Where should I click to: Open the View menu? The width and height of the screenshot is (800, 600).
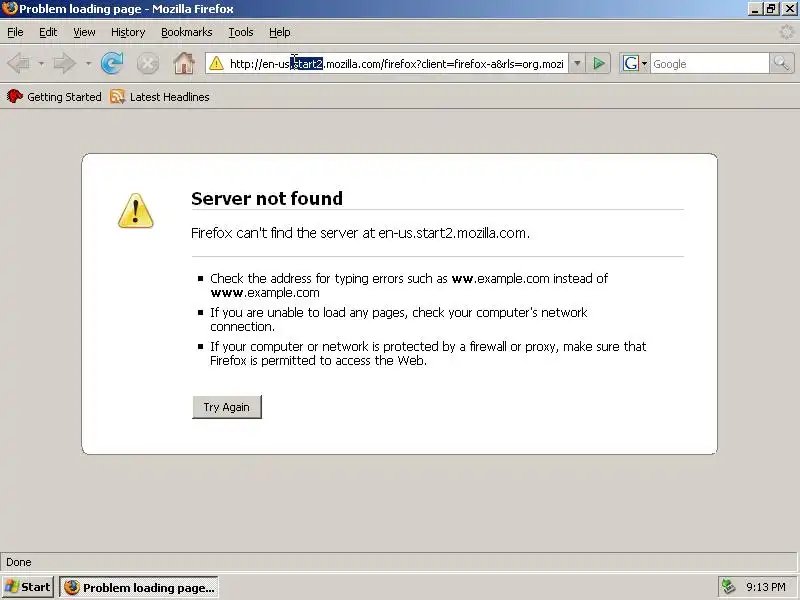pyautogui.click(x=84, y=32)
